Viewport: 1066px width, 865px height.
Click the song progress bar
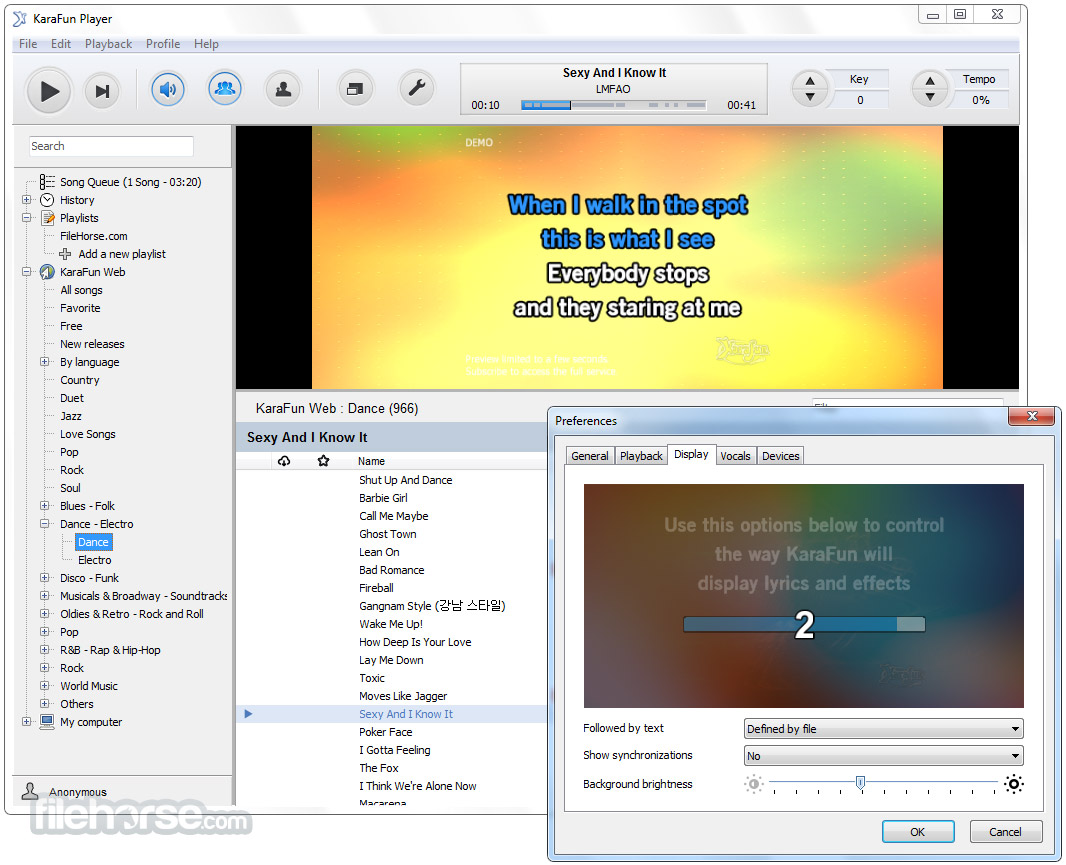[613, 105]
